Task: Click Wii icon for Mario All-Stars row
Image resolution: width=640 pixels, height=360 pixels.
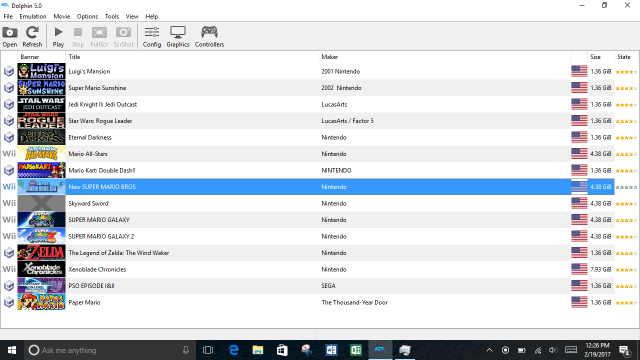Action: pyautogui.click(x=9, y=154)
